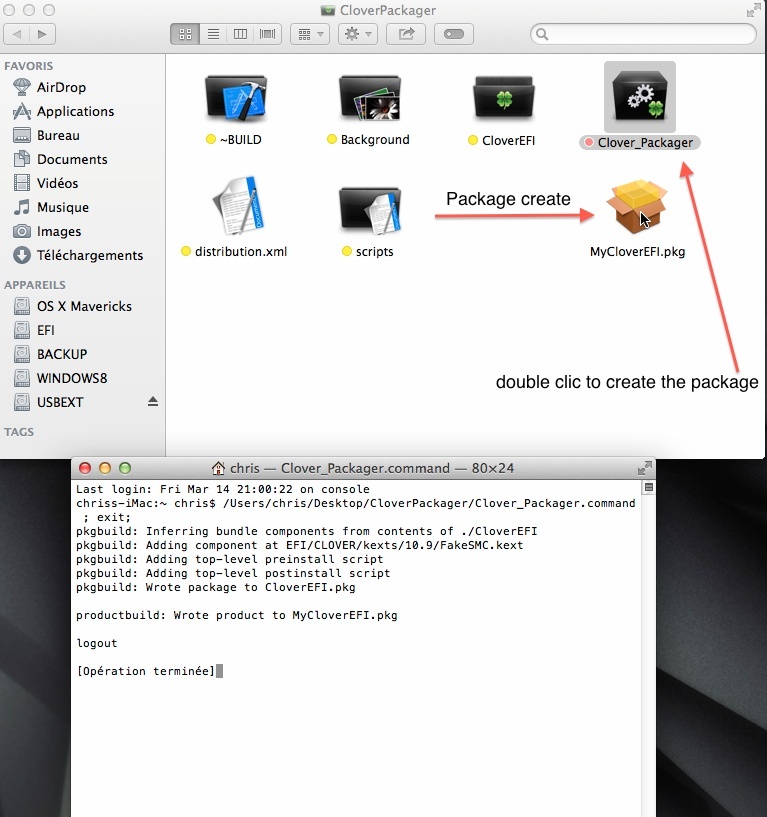This screenshot has width=767, height=817.
Task: Click the MyCloverEFI.pkg file name label
Action: click(x=637, y=251)
